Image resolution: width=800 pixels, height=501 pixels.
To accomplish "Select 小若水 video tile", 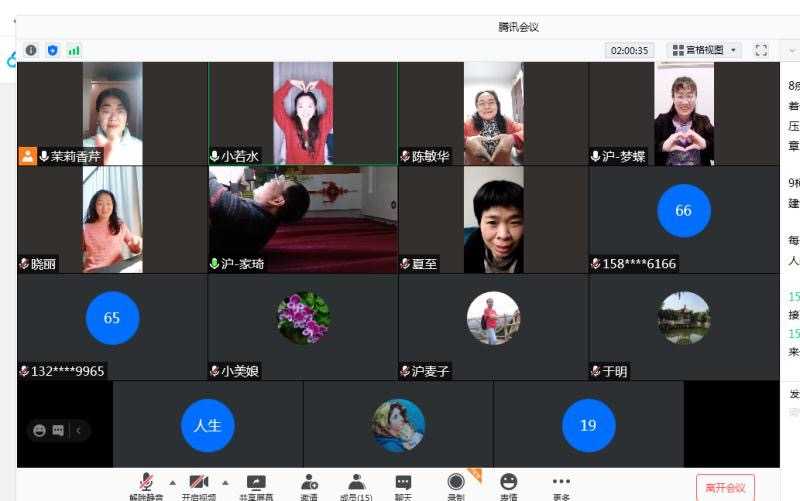I will (303, 113).
